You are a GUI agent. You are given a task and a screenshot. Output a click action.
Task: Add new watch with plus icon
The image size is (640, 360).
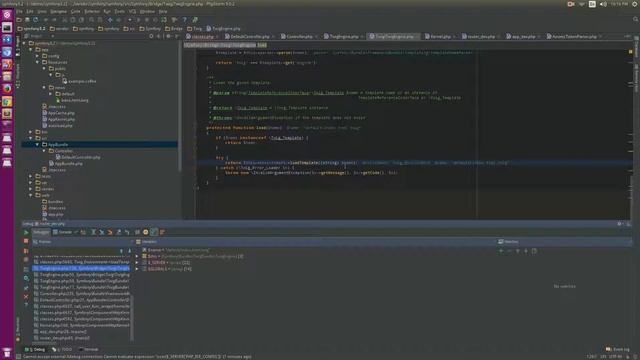coord(501,251)
